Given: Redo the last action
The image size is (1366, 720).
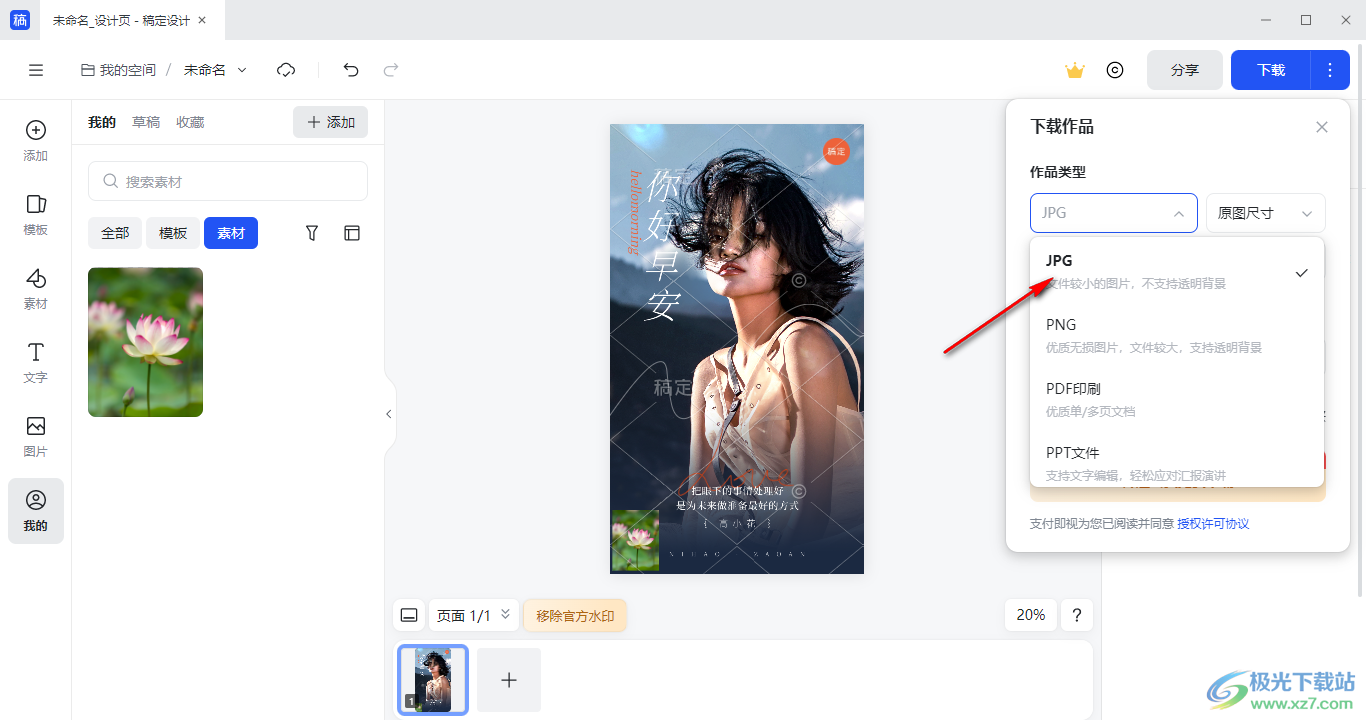Looking at the screenshot, I should tap(391, 70).
